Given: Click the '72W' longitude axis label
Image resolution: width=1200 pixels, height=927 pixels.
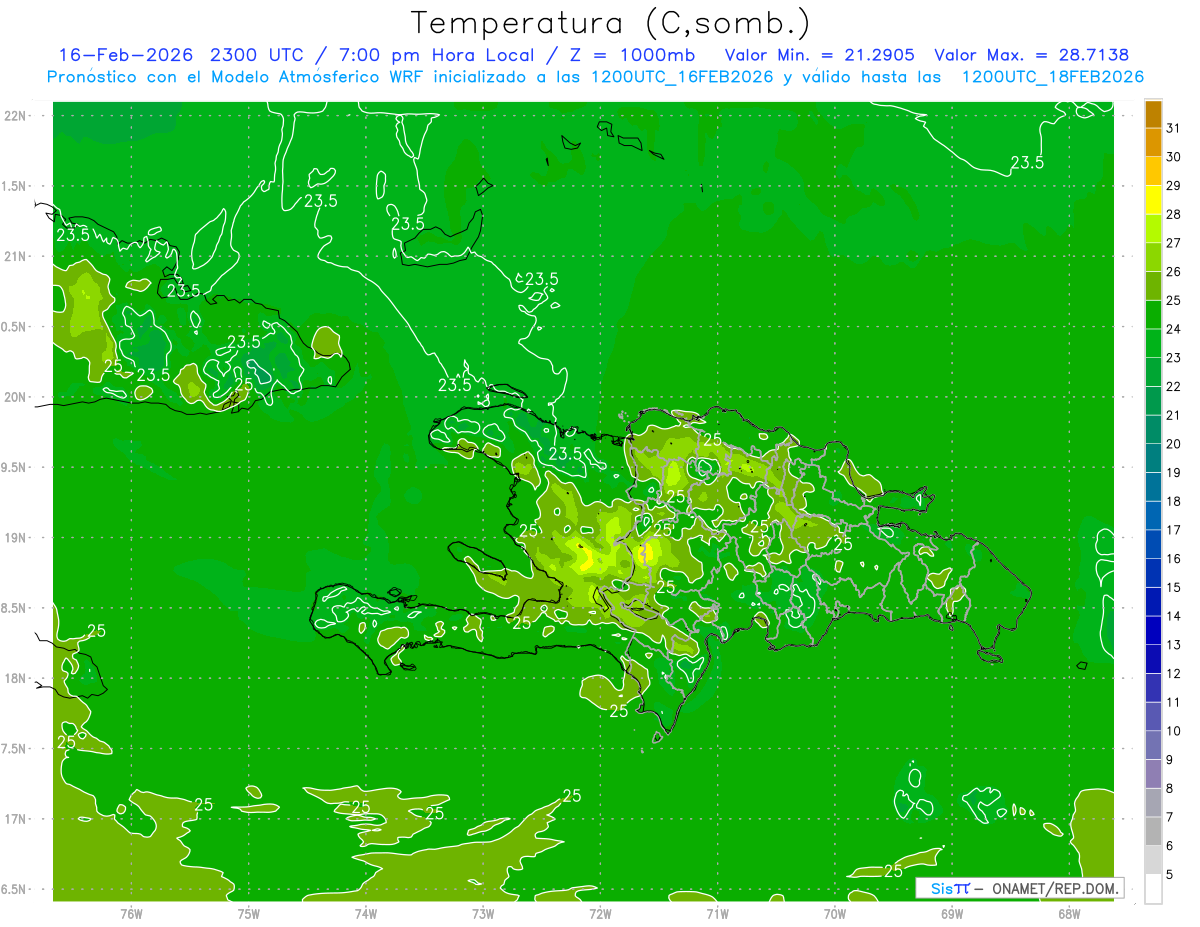Looking at the screenshot, I should (x=600, y=914).
